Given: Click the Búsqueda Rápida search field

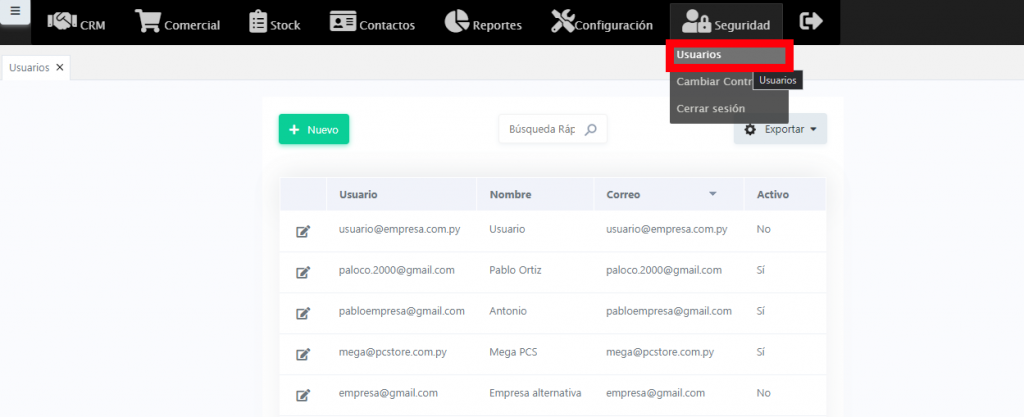Looking at the screenshot, I should [x=542, y=129].
